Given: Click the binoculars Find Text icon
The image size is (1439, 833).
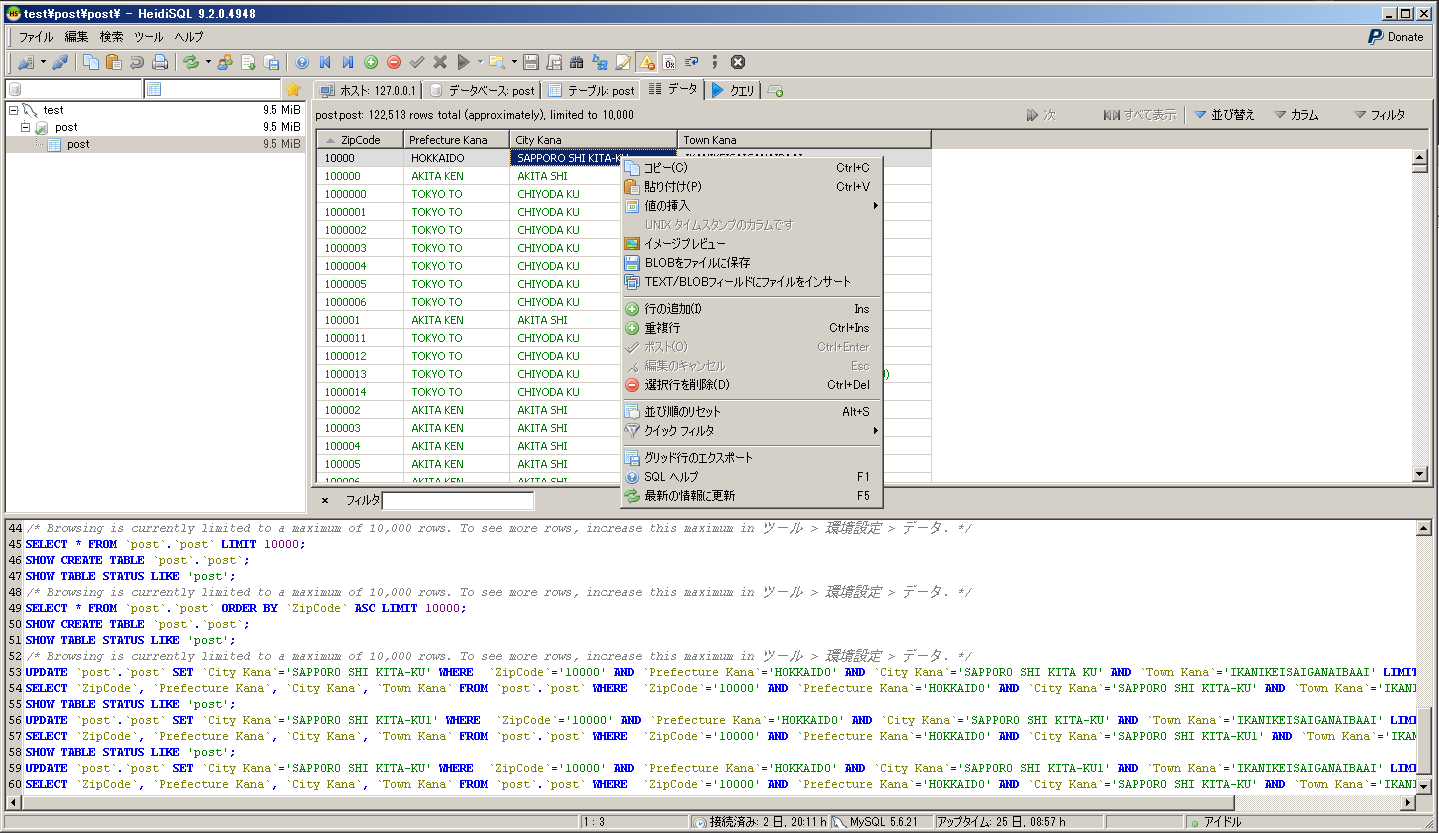Looking at the screenshot, I should tap(577, 62).
